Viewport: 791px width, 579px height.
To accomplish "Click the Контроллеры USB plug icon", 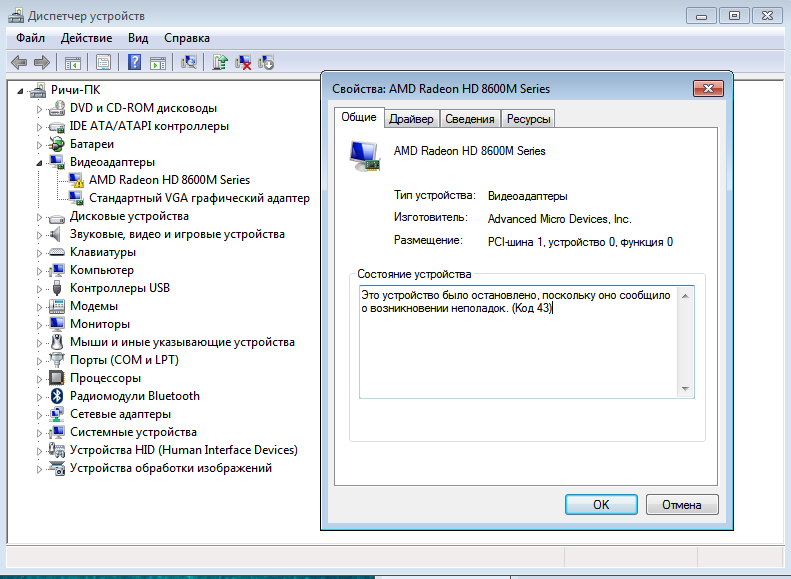I will 56,288.
